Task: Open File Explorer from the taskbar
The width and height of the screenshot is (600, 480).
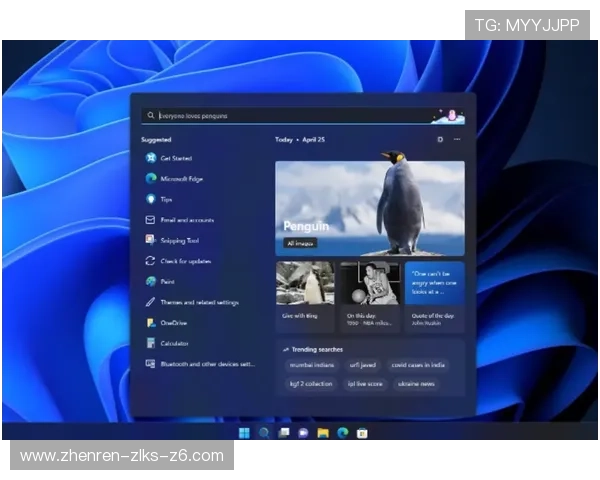Action: pyautogui.click(x=323, y=433)
